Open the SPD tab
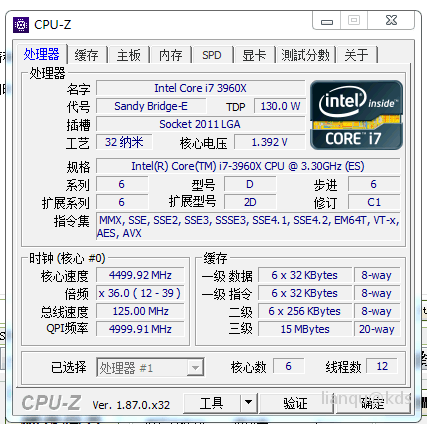 click(212, 55)
